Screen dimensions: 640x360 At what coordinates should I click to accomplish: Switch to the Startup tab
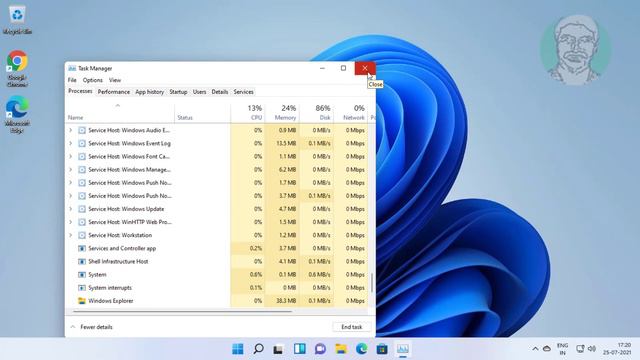178,92
